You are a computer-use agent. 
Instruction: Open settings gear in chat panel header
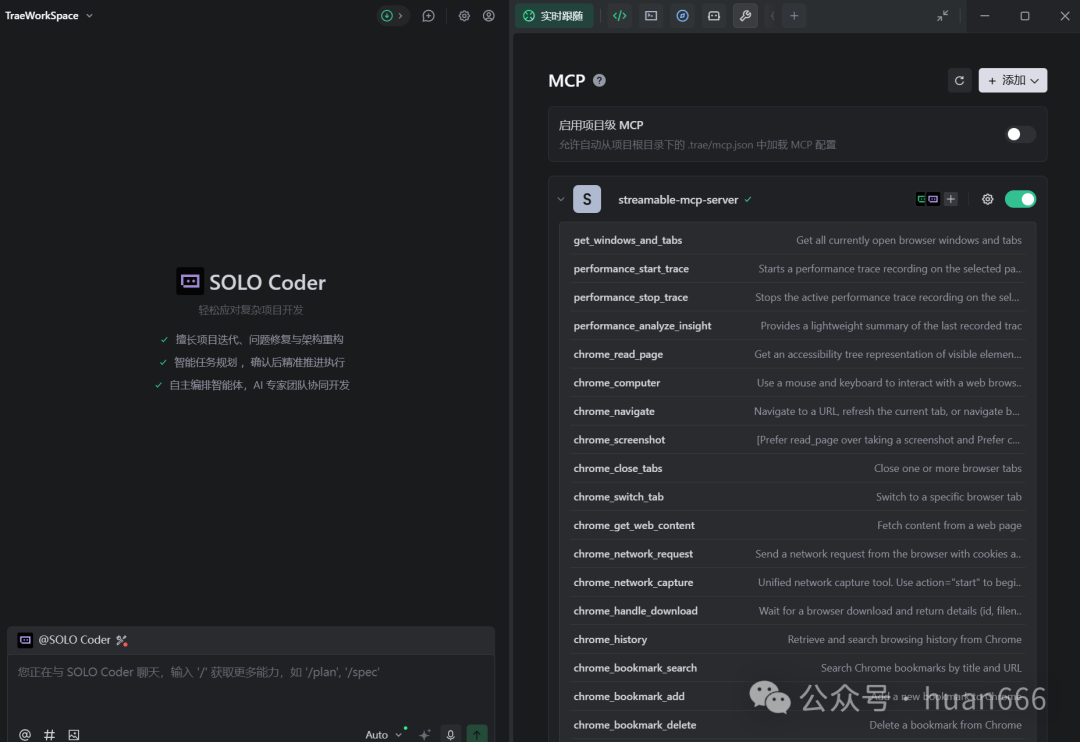coord(464,16)
